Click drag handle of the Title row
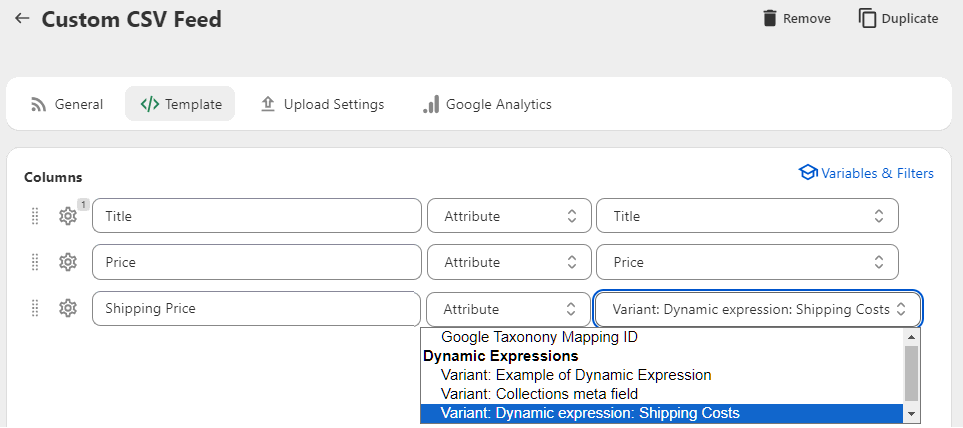 click(x=35, y=216)
